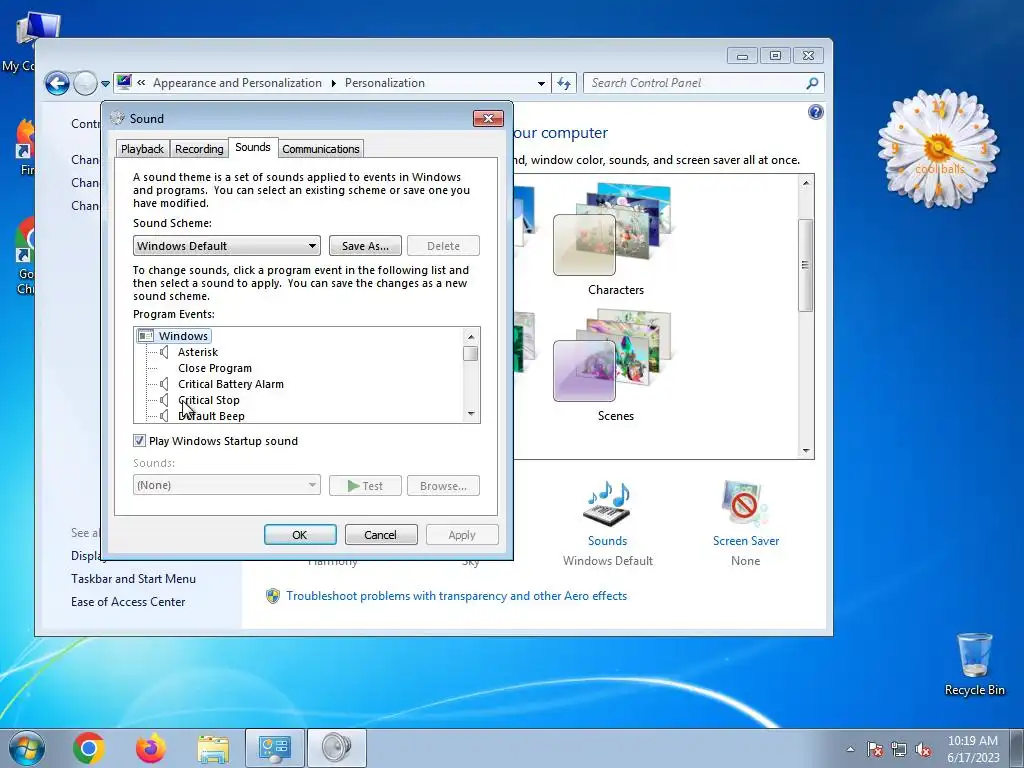The width and height of the screenshot is (1024, 768).
Task: Click Cancel in the Sound dialog
Action: pyautogui.click(x=381, y=535)
